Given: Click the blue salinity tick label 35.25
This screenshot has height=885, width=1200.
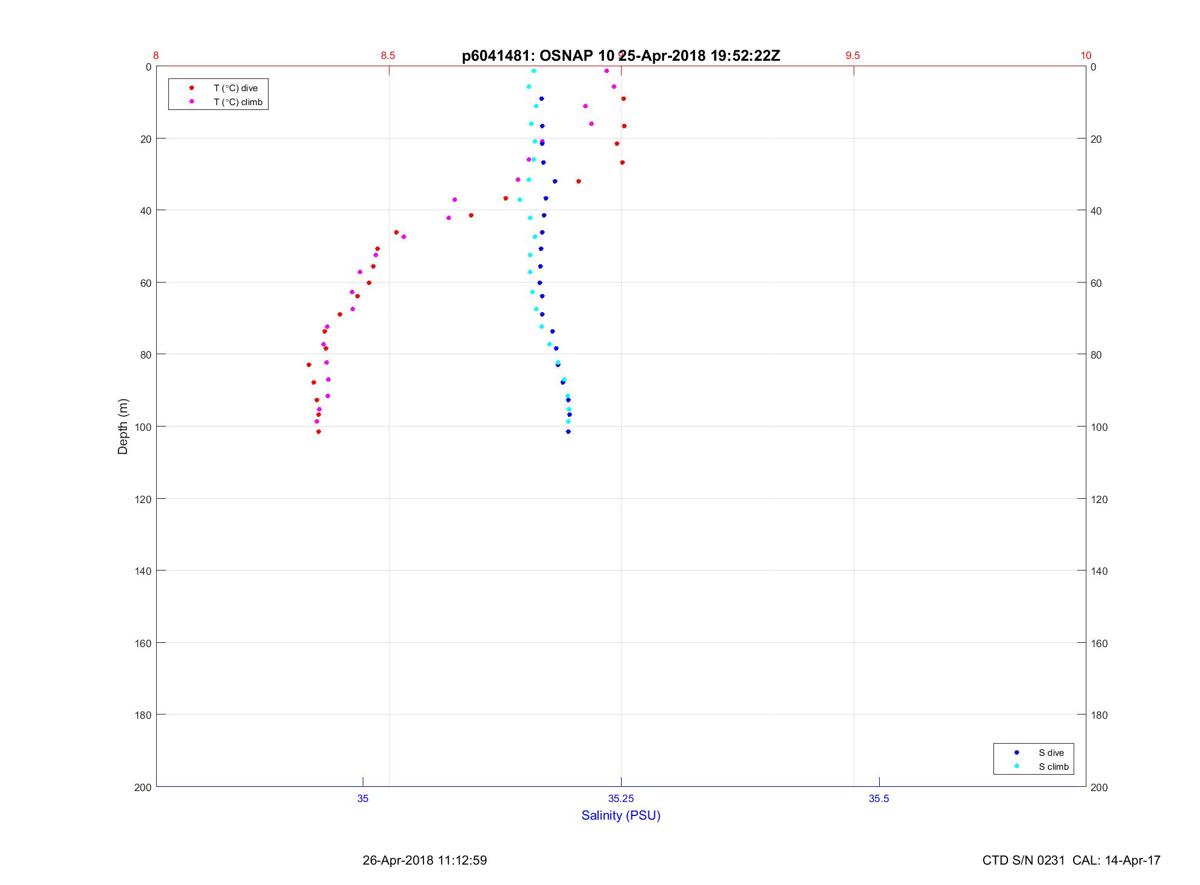Looking at the screenshot, I should pyautogui.click(x=621, y=798).
